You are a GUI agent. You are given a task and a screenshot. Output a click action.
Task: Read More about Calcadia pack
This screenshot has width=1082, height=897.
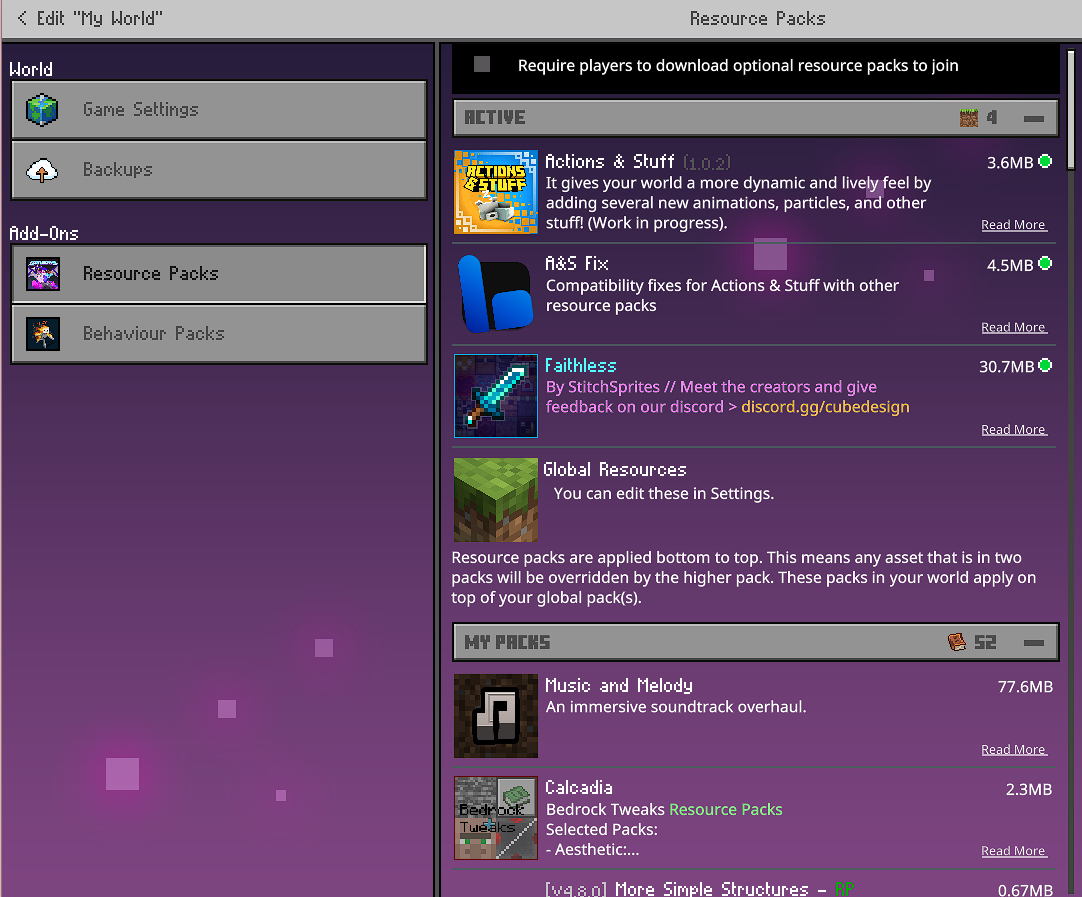click(1014, 851)
